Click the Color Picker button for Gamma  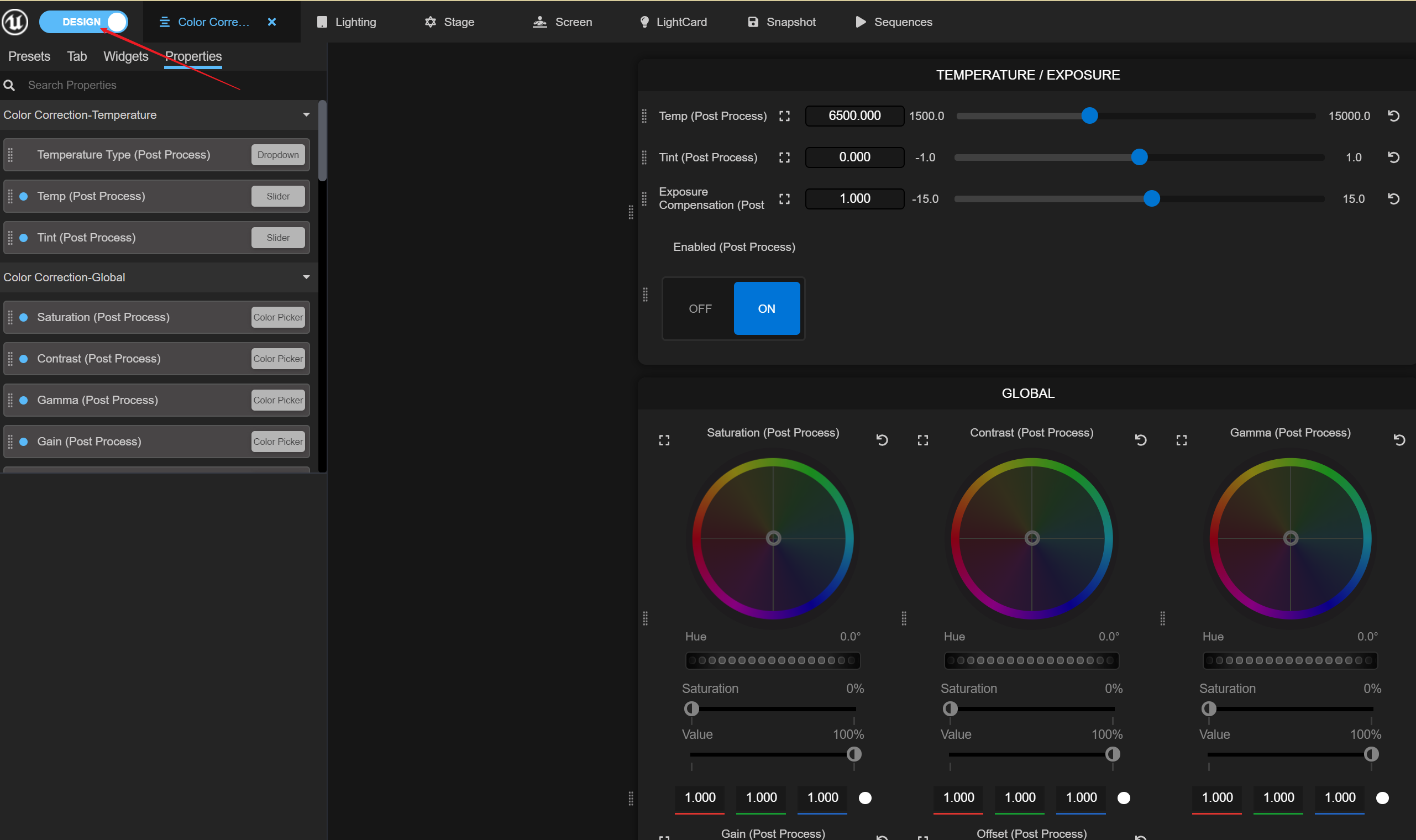click(x=278, y=400)
